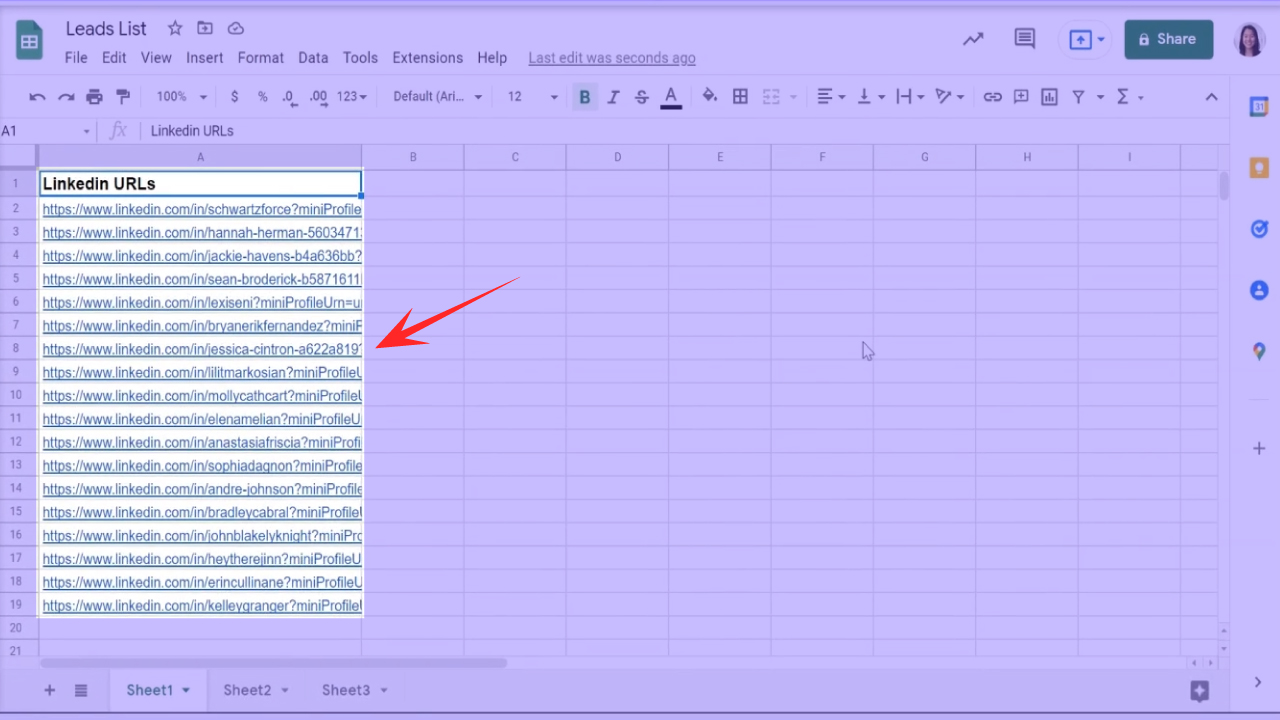1280x720 pixels.
Task: Open vertical align dropdown
Action: (871, 97)
